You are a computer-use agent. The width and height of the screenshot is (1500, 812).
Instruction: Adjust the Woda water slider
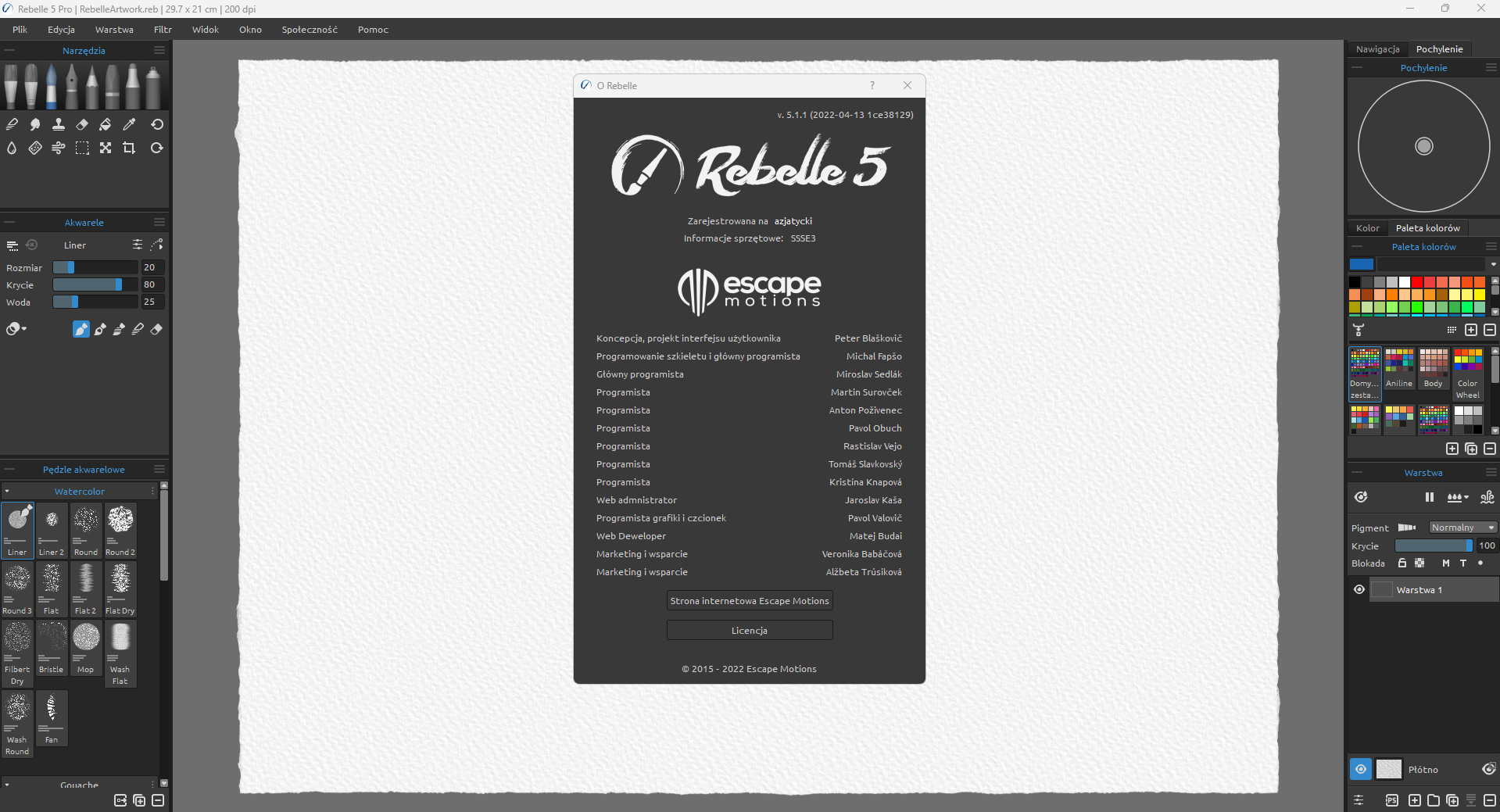pyautogui.click(x=95, y=302)
